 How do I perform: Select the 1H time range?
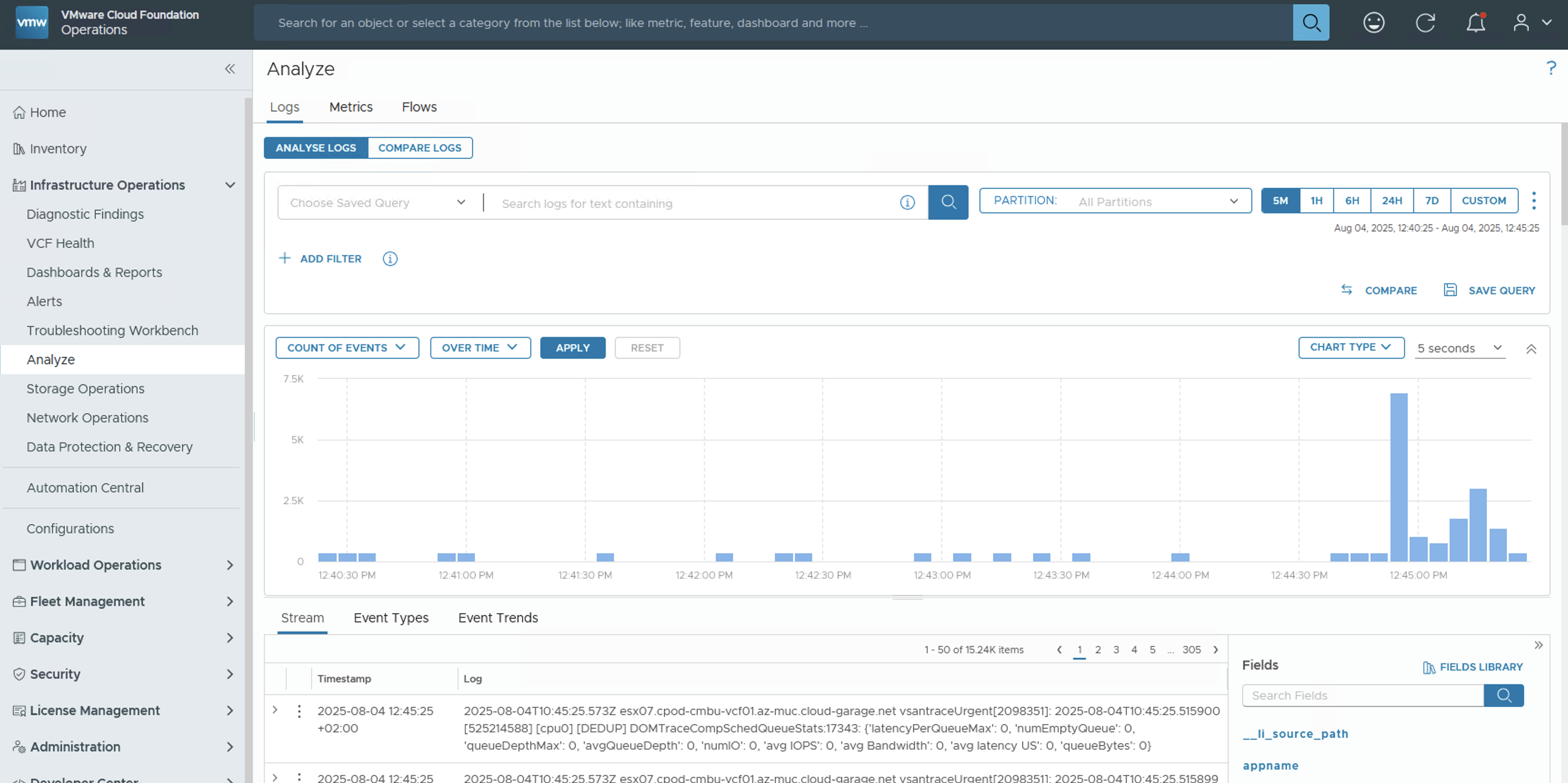click(x=1316, y=201)
